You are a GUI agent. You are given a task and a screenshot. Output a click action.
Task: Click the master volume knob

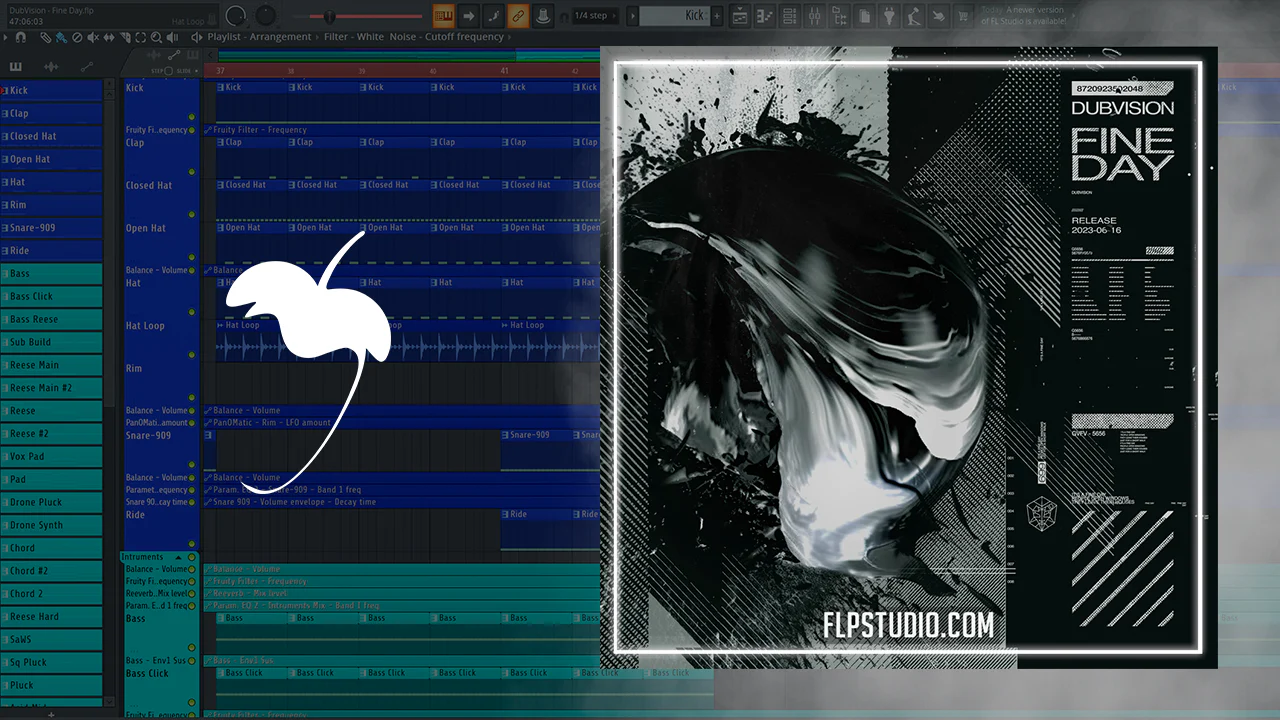pyautogui.click(x=237, y=15)
